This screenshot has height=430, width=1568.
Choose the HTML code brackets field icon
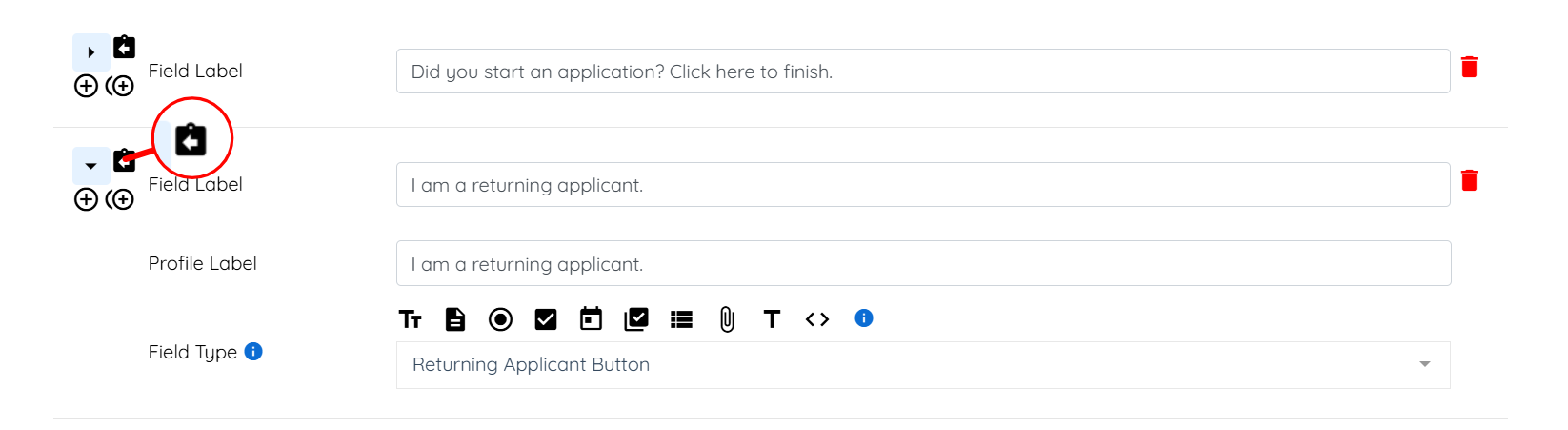click(817, 319)
